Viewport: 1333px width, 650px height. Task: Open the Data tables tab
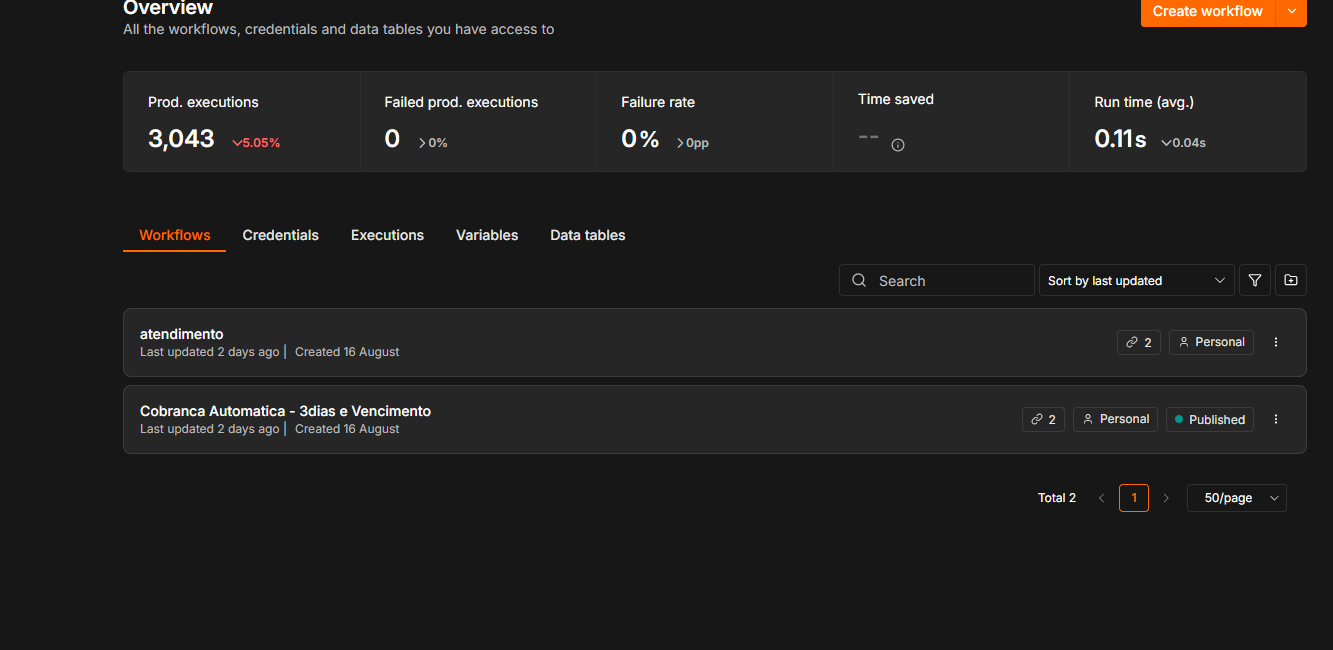[588, 236]
